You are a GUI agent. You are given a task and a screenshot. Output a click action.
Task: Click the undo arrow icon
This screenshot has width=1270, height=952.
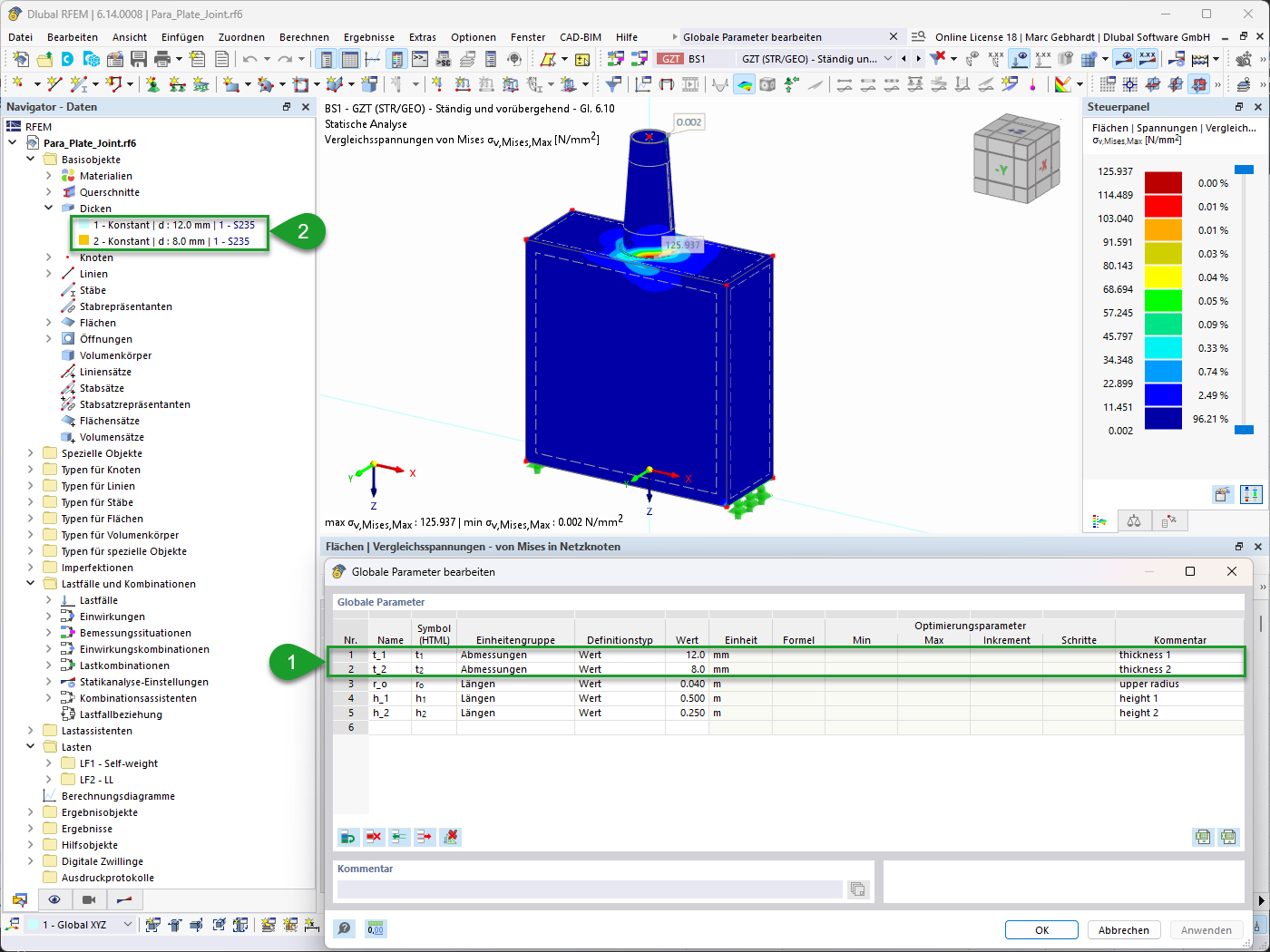(x=249, y=59)
